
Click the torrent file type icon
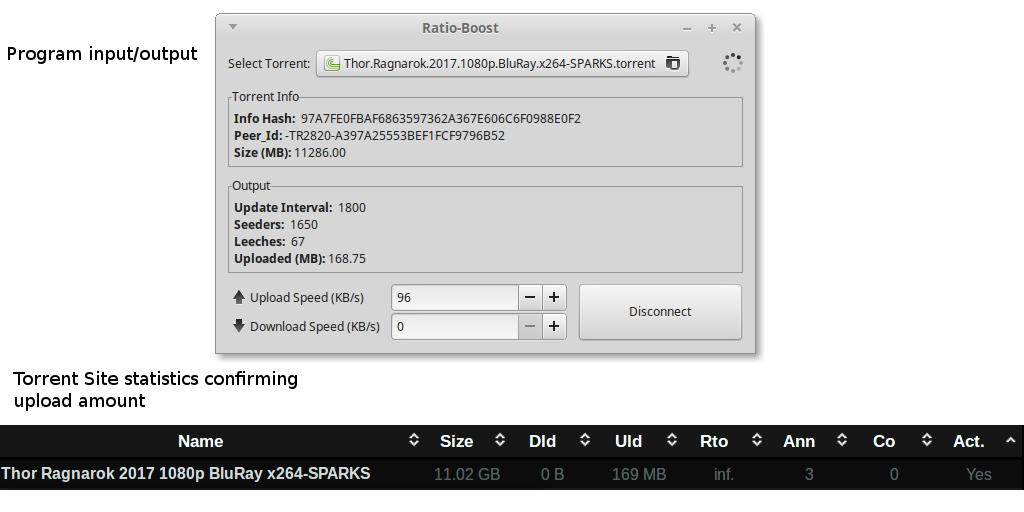point(332,63)
